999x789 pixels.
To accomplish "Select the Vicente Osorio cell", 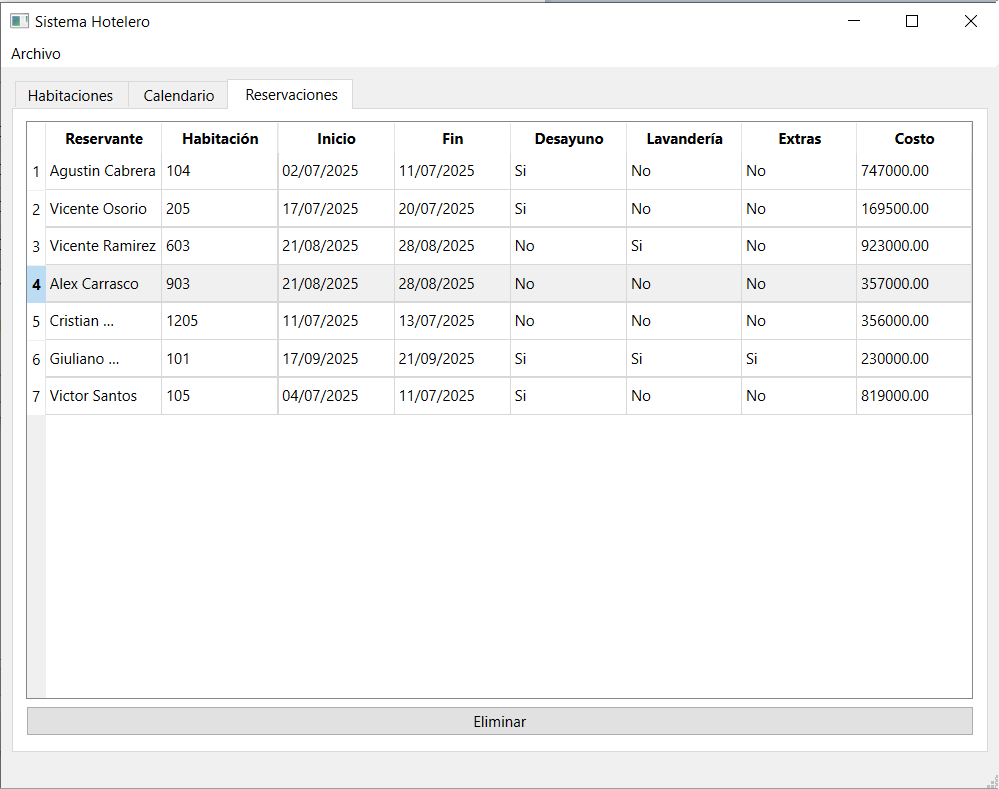I will tap(103, 208).
